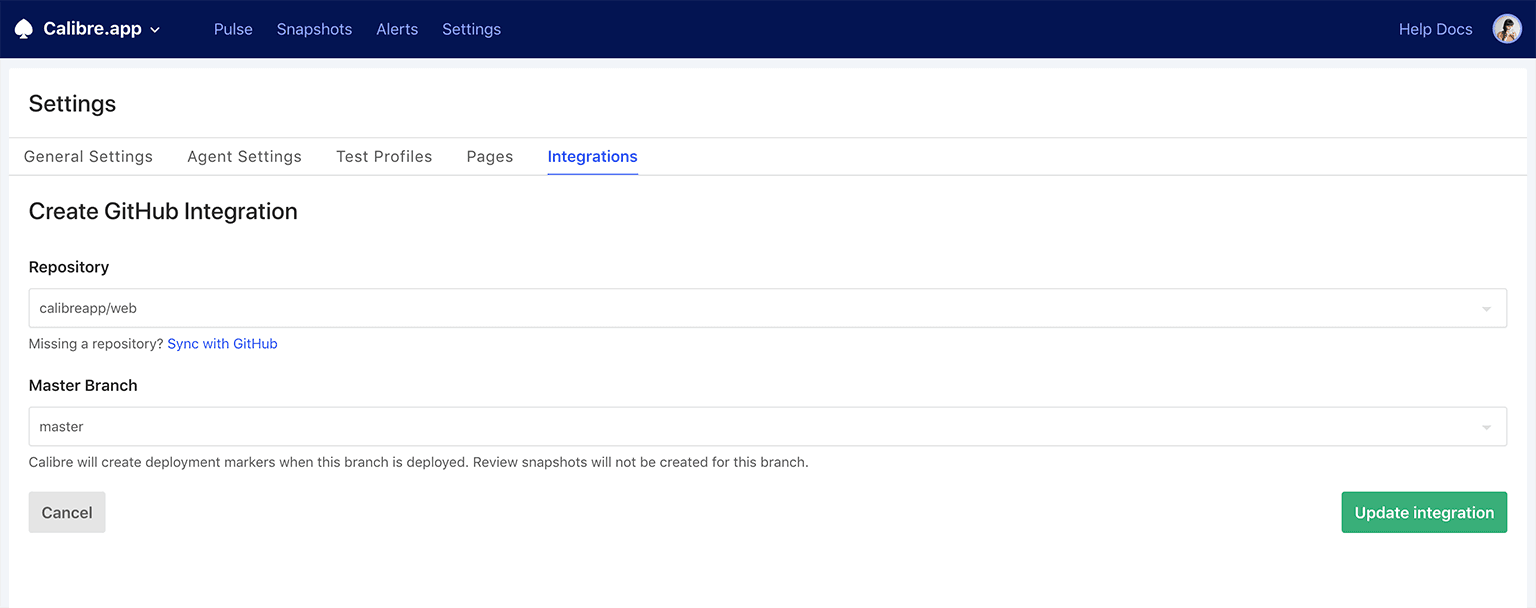Select the Integrations tab
This screenshot has width=1536, height=608.
pyautogui.click(x=592, y=156)
